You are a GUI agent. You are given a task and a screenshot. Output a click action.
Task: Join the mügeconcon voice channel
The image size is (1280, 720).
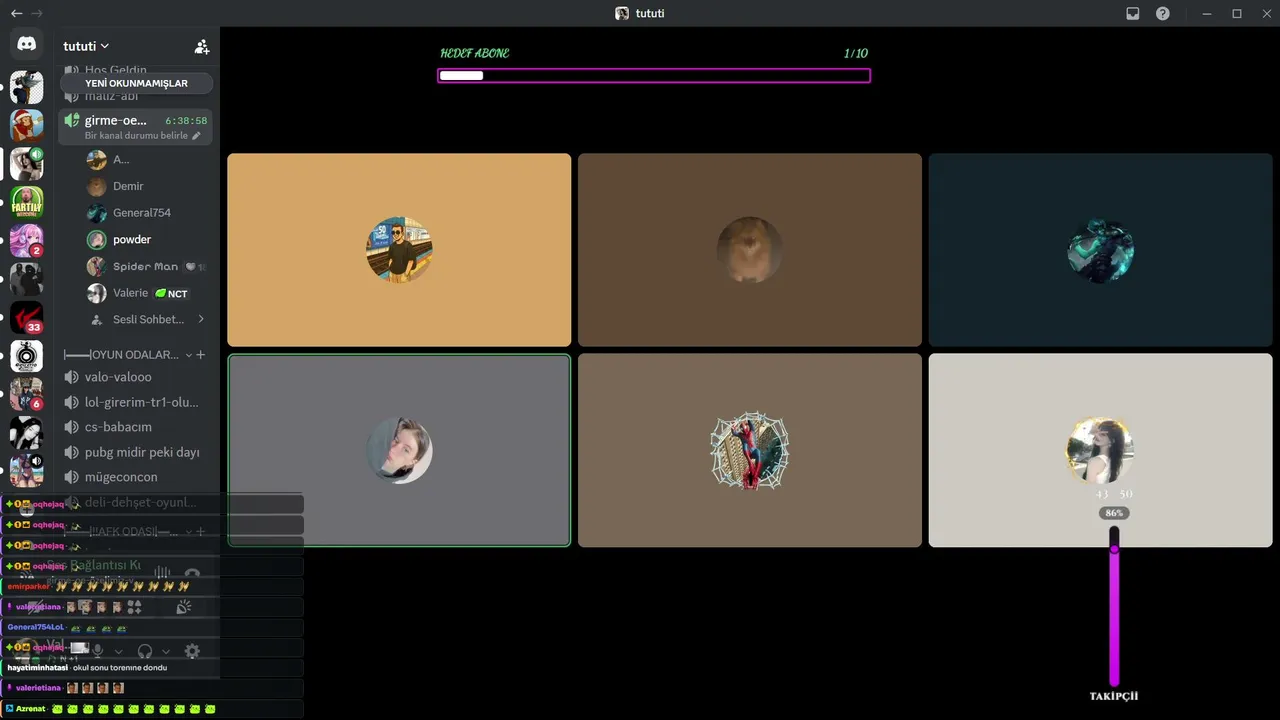136,477
